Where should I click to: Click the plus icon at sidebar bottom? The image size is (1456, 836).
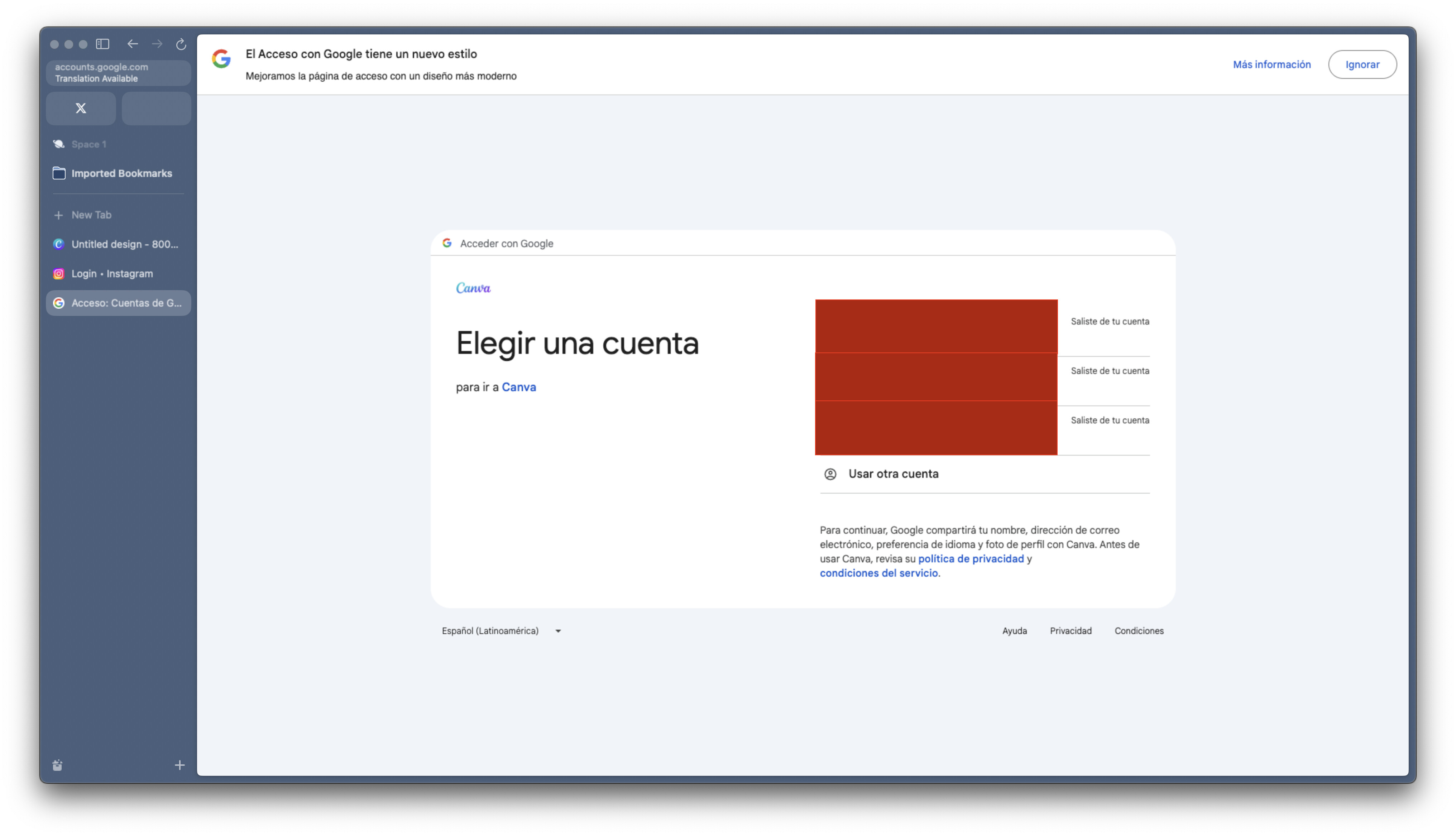pyautogui.click(x=180, y=765)
